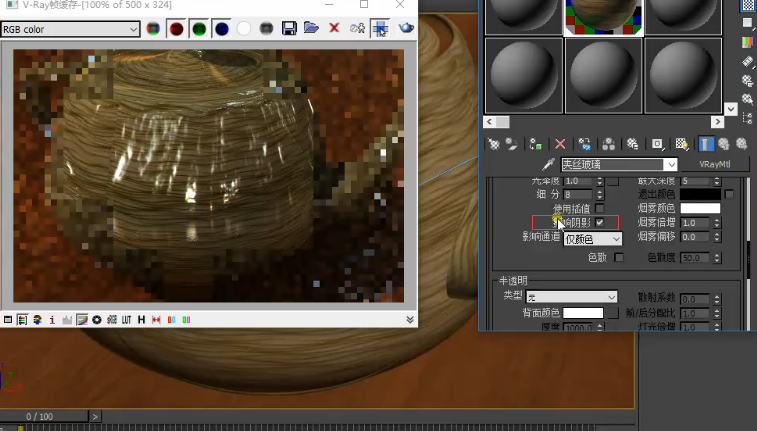Click the black 退出颜色 color swatch
This screenshot has width=757, height=431.
[700, 194]
